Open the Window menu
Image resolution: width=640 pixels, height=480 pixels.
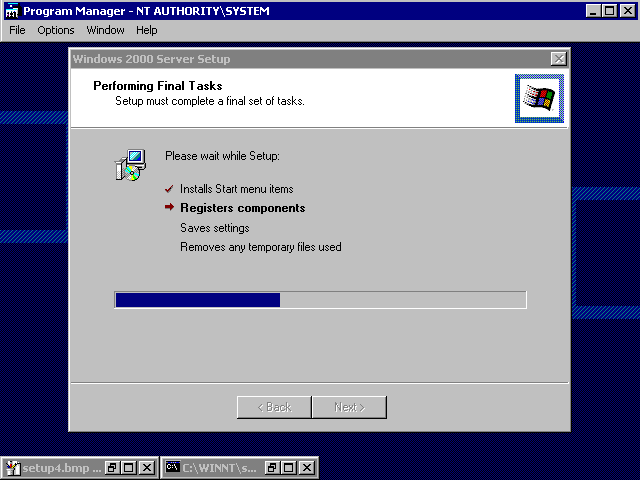tap(105, 30)
